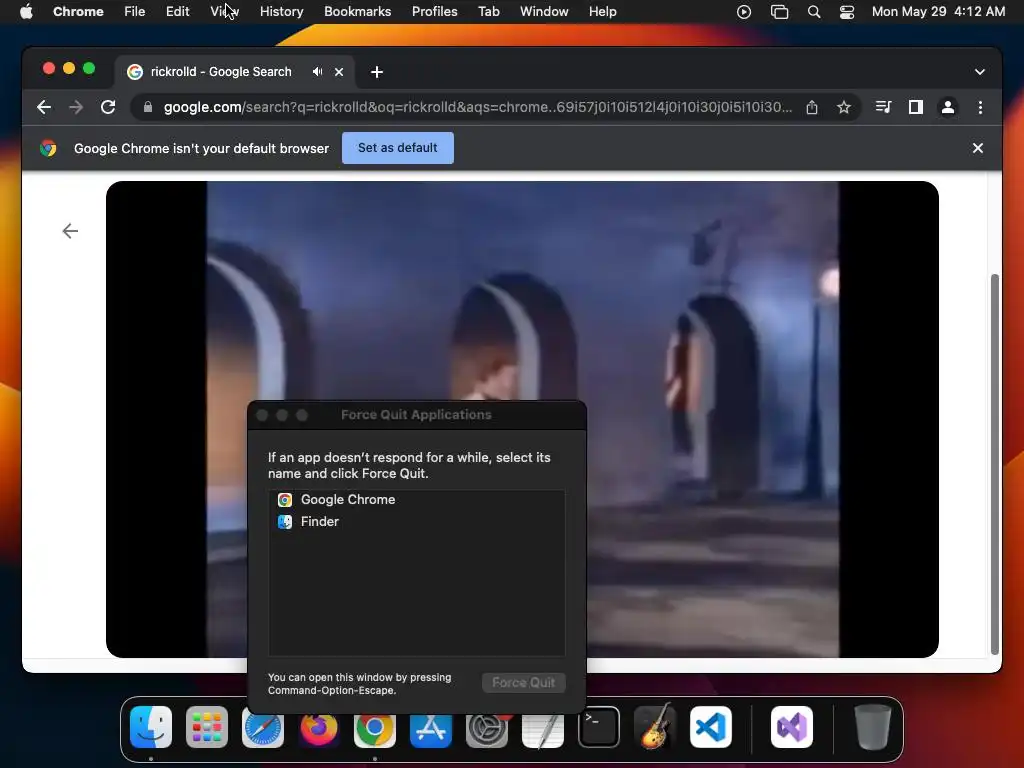The height and width of the screenshot is (768, 1024).
Task: Open the media controls icon in toolbar
Action: click(x=883, y=107)
